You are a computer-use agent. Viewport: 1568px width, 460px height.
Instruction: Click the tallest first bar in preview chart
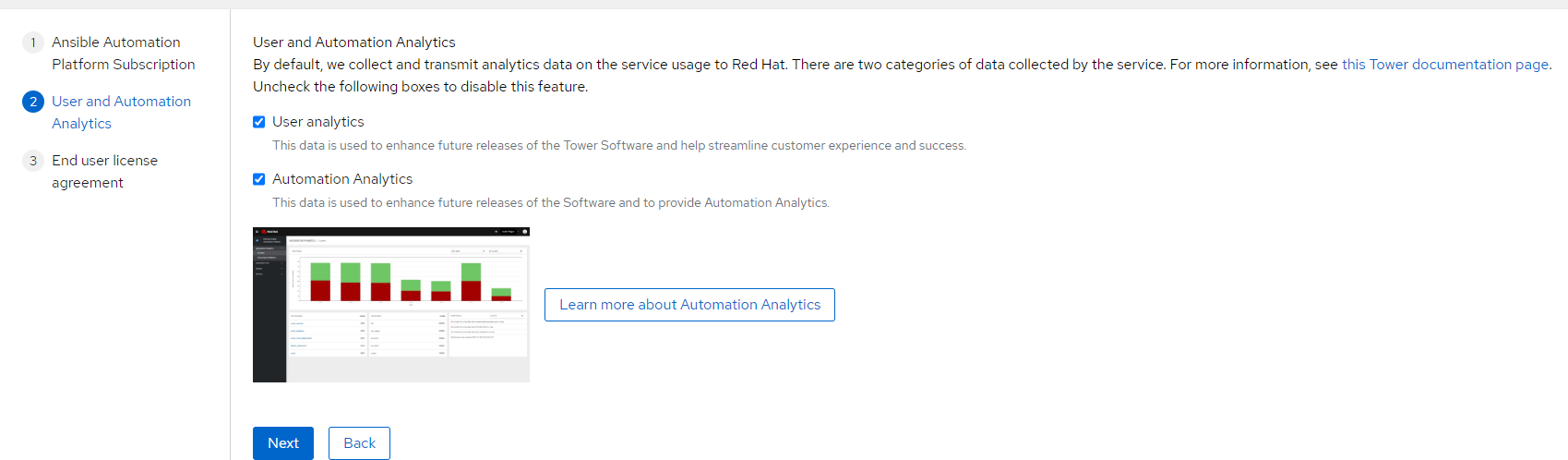point(320,282)
